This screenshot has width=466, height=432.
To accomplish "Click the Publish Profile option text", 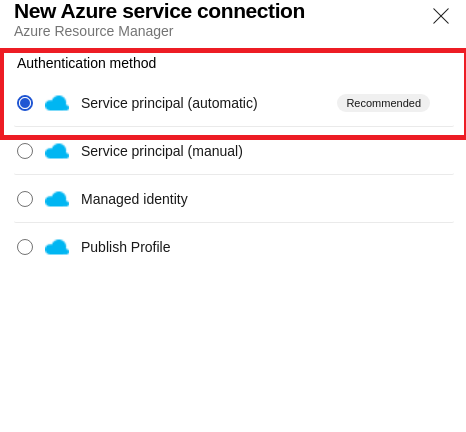I will point(126,247).
